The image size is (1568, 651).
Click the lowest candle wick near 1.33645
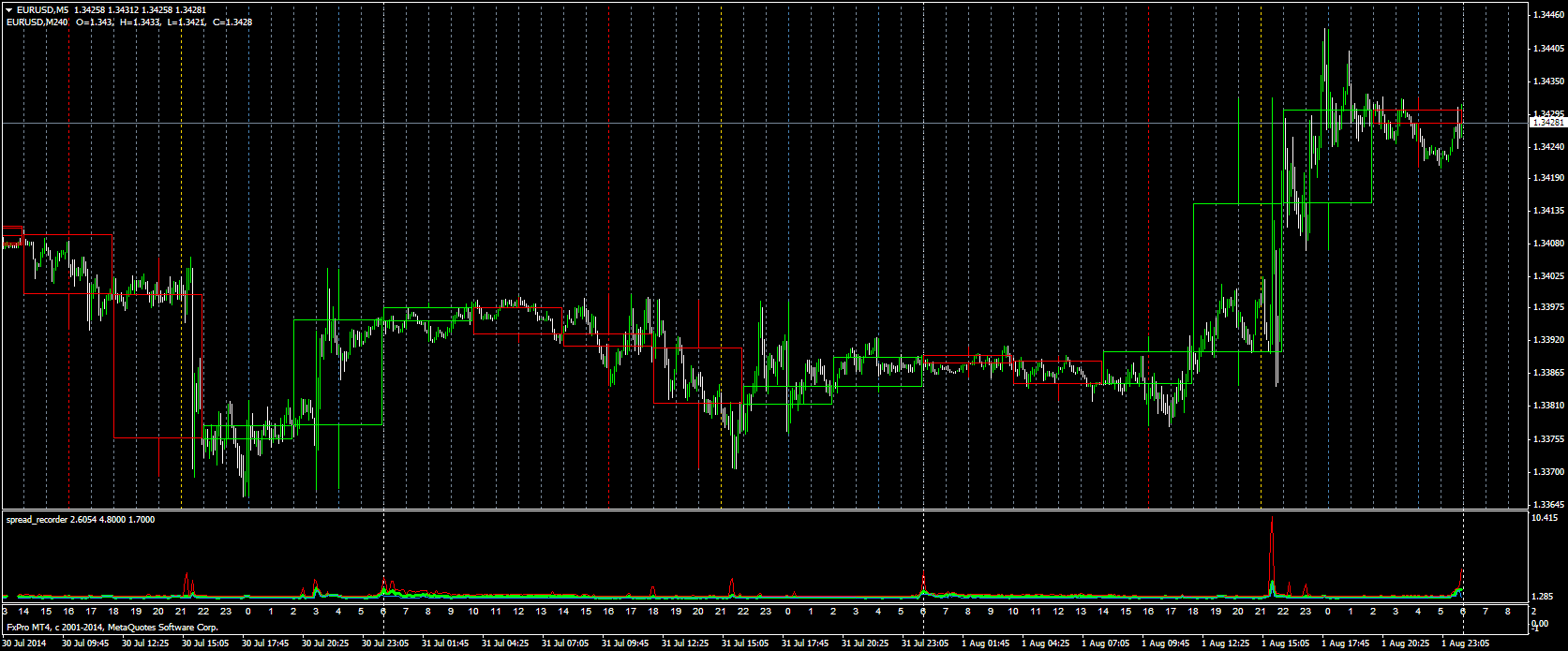click(246, 494)
